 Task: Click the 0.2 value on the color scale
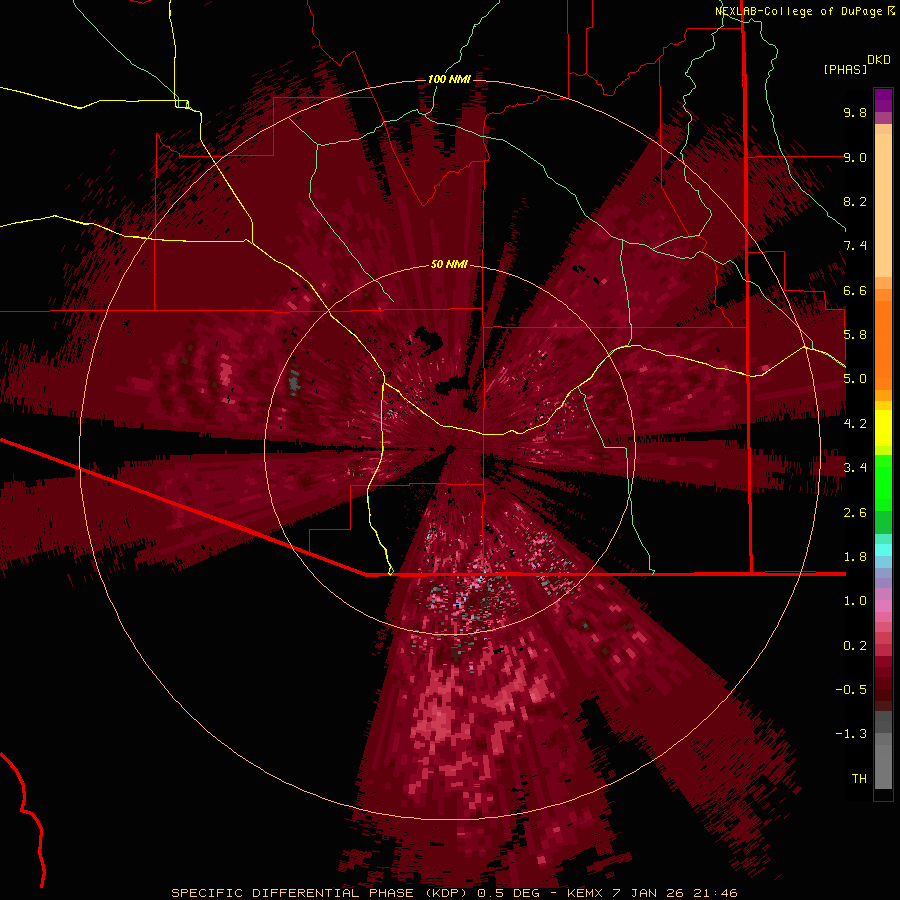(855, 646)
